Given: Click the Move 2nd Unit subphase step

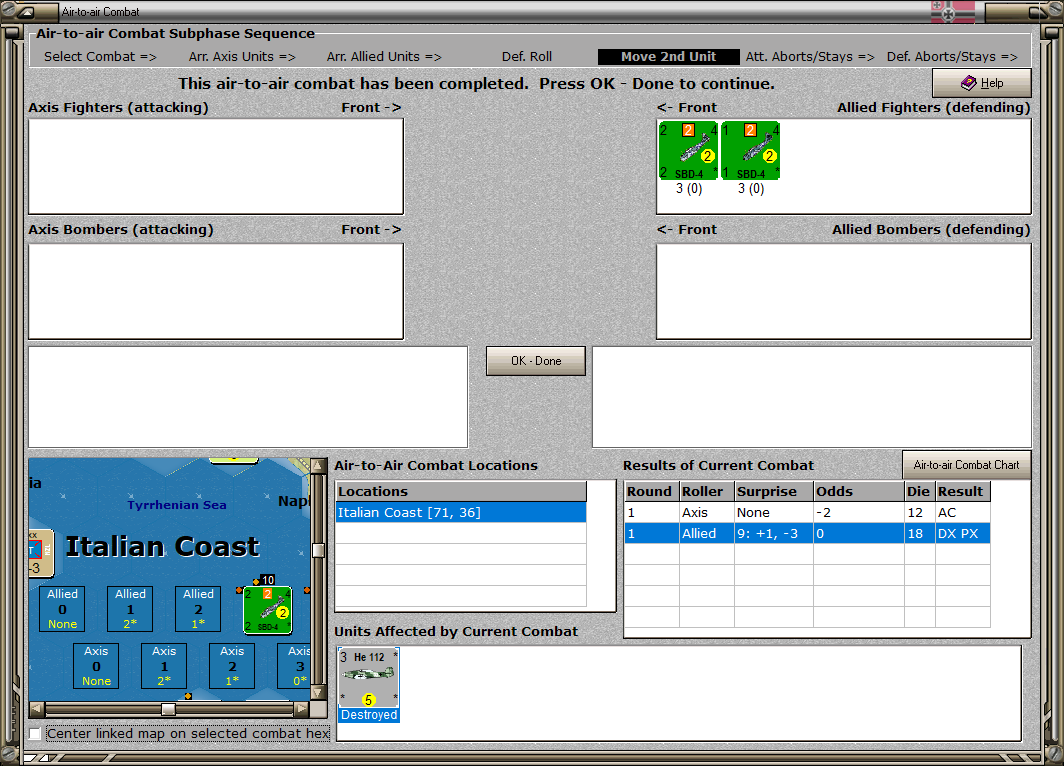Looking at the screenshot, I should pos(668,57).
